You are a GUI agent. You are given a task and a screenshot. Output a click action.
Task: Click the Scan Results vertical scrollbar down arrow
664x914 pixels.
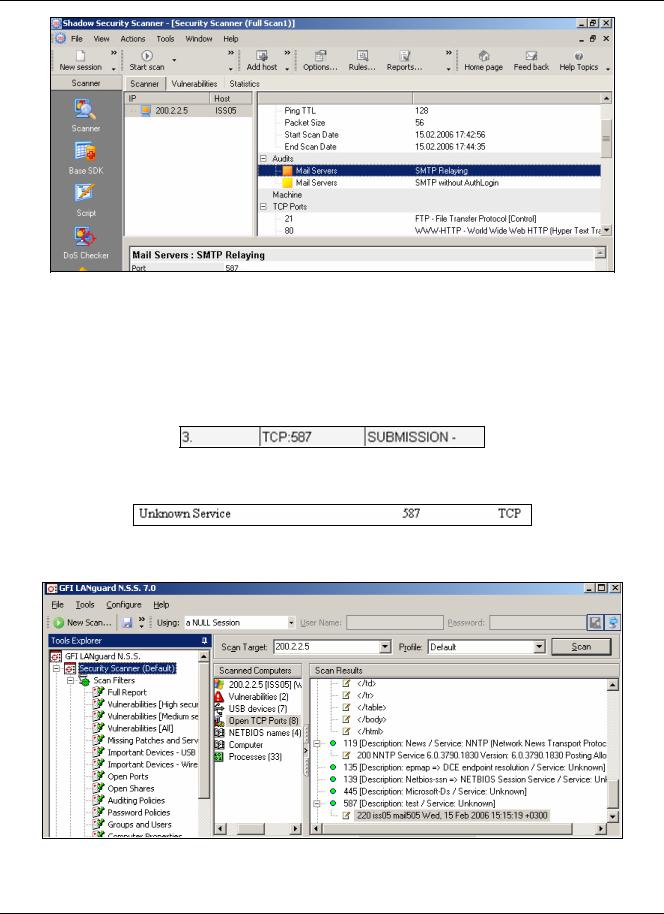point(613,817)
